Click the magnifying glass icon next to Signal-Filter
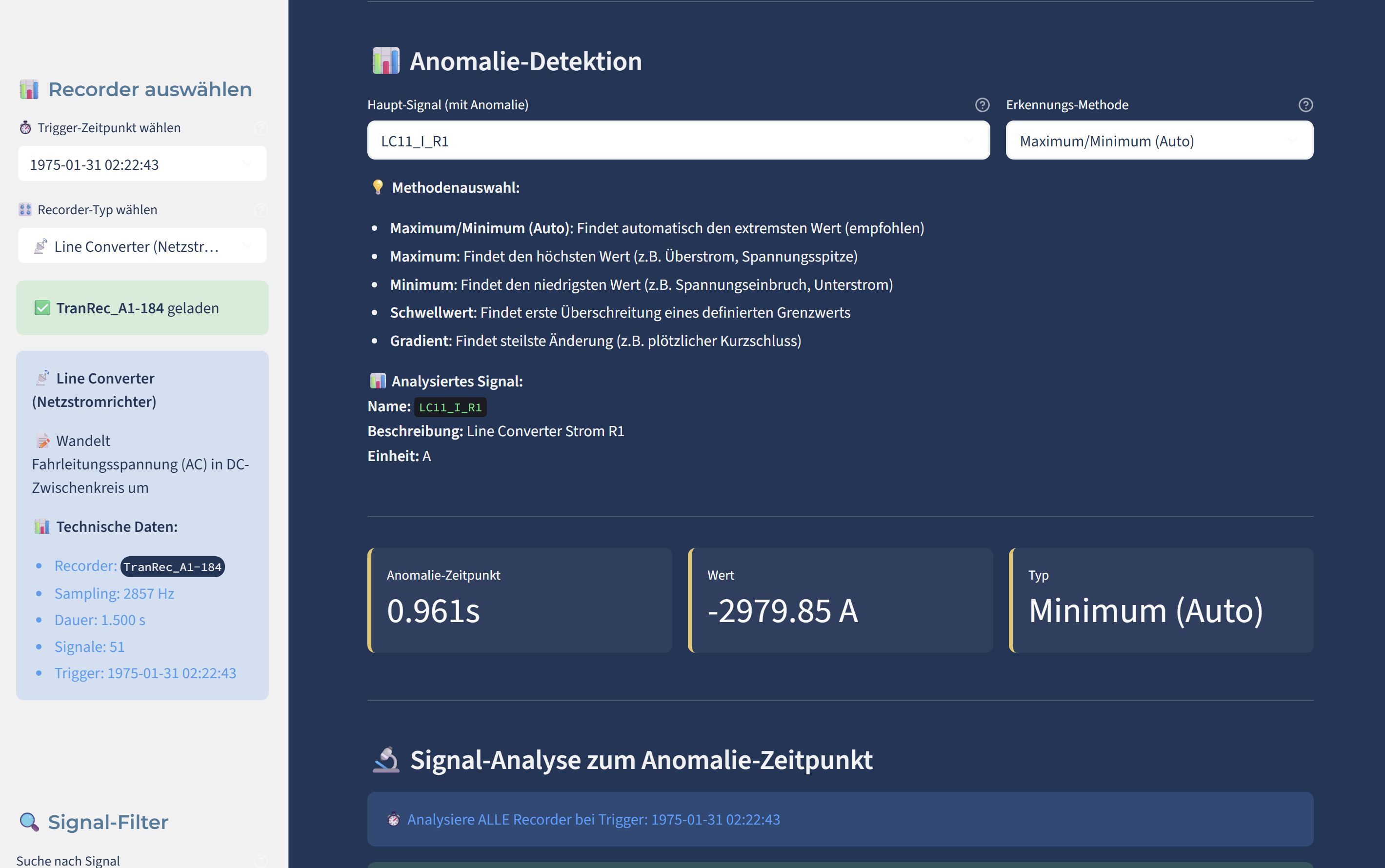 tap(28, 821)
